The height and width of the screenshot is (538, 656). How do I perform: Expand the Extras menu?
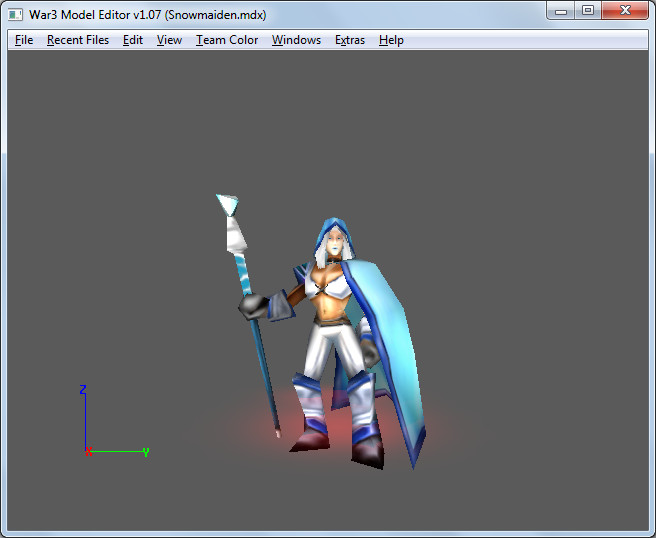tap(350, 40)
